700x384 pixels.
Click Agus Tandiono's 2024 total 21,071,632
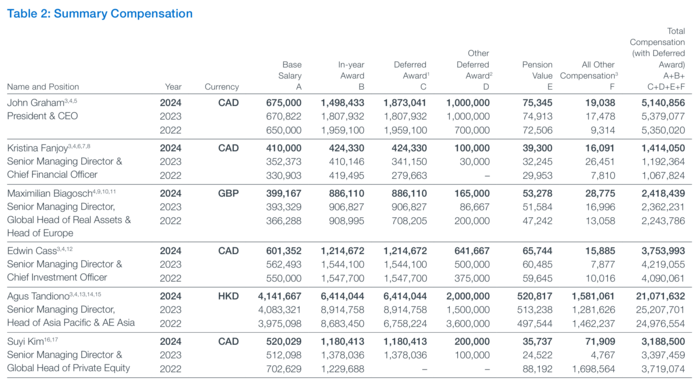(x=660, y=296)
